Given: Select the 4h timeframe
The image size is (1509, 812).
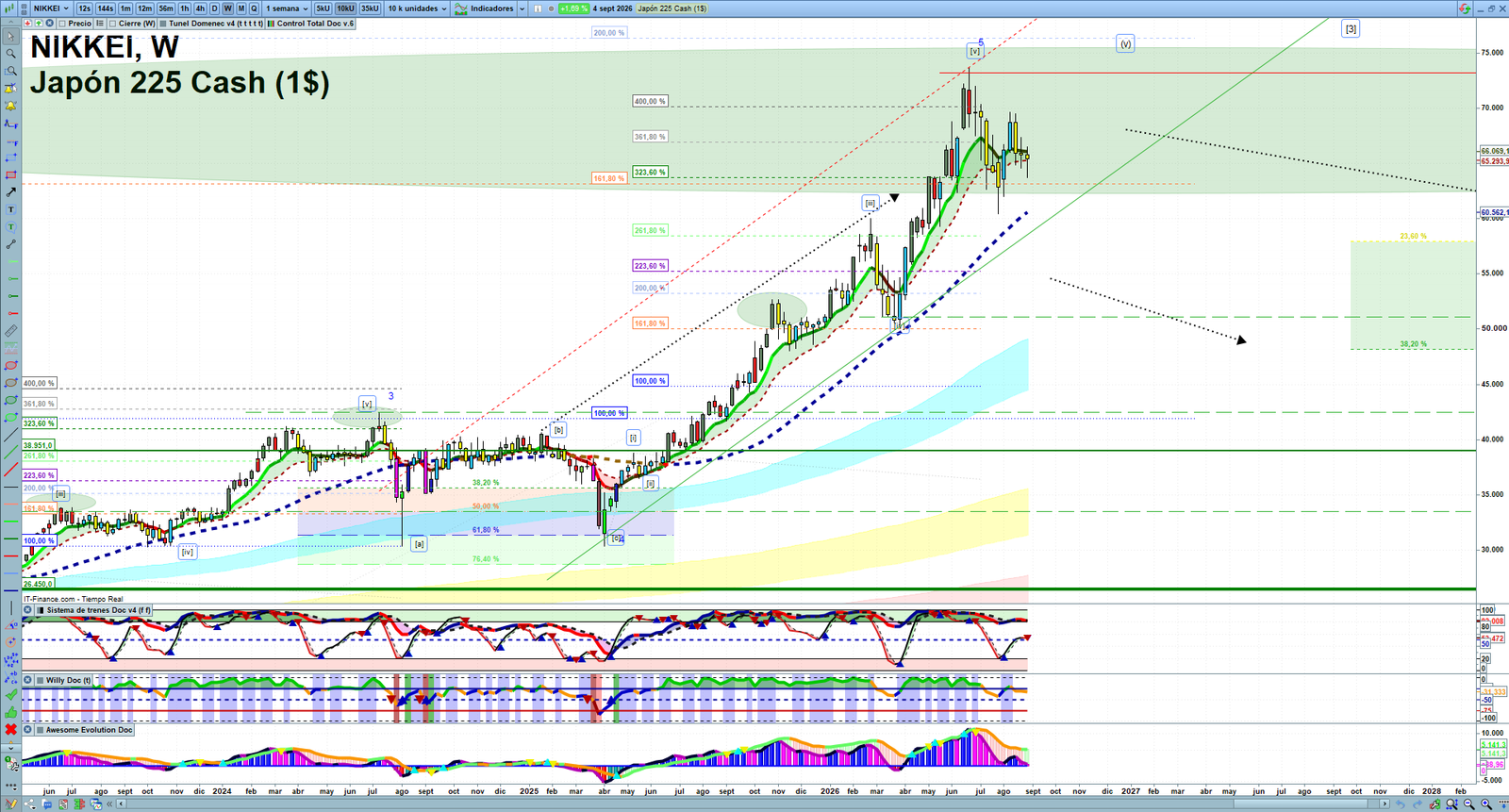Looking at the screenshot, I should point(200,8).
